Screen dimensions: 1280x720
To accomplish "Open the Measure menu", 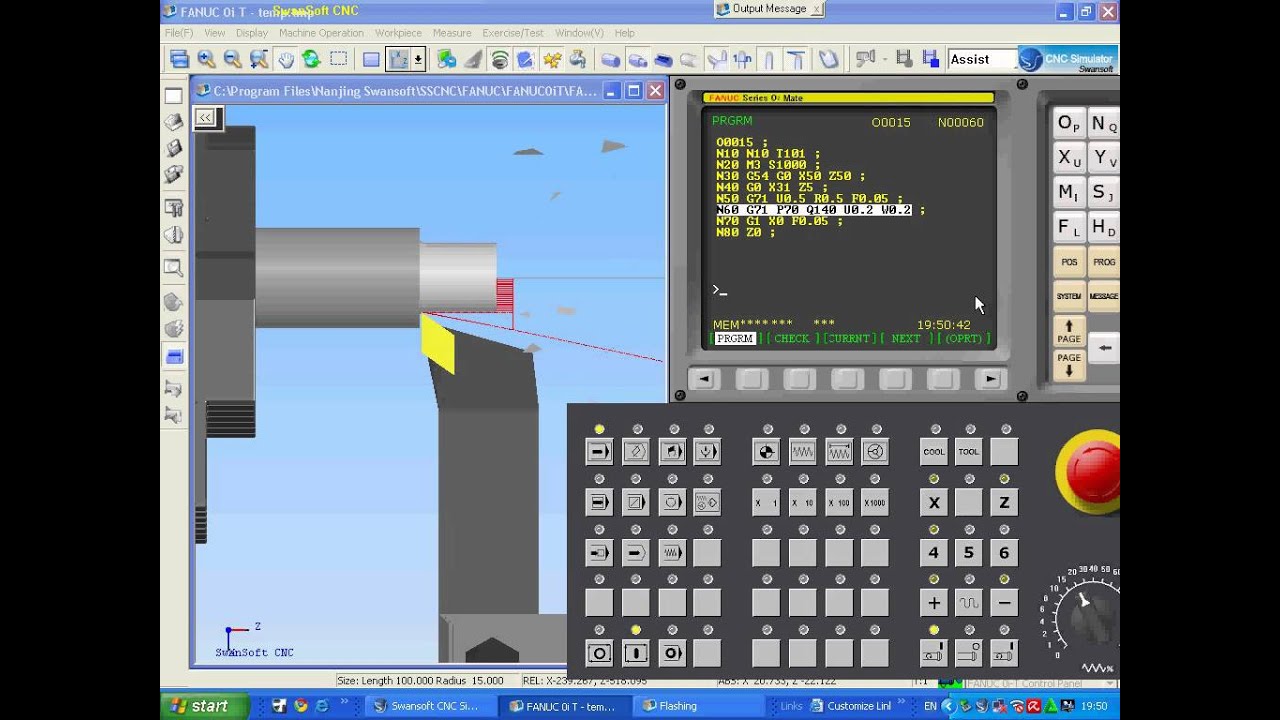I will 452,33.
